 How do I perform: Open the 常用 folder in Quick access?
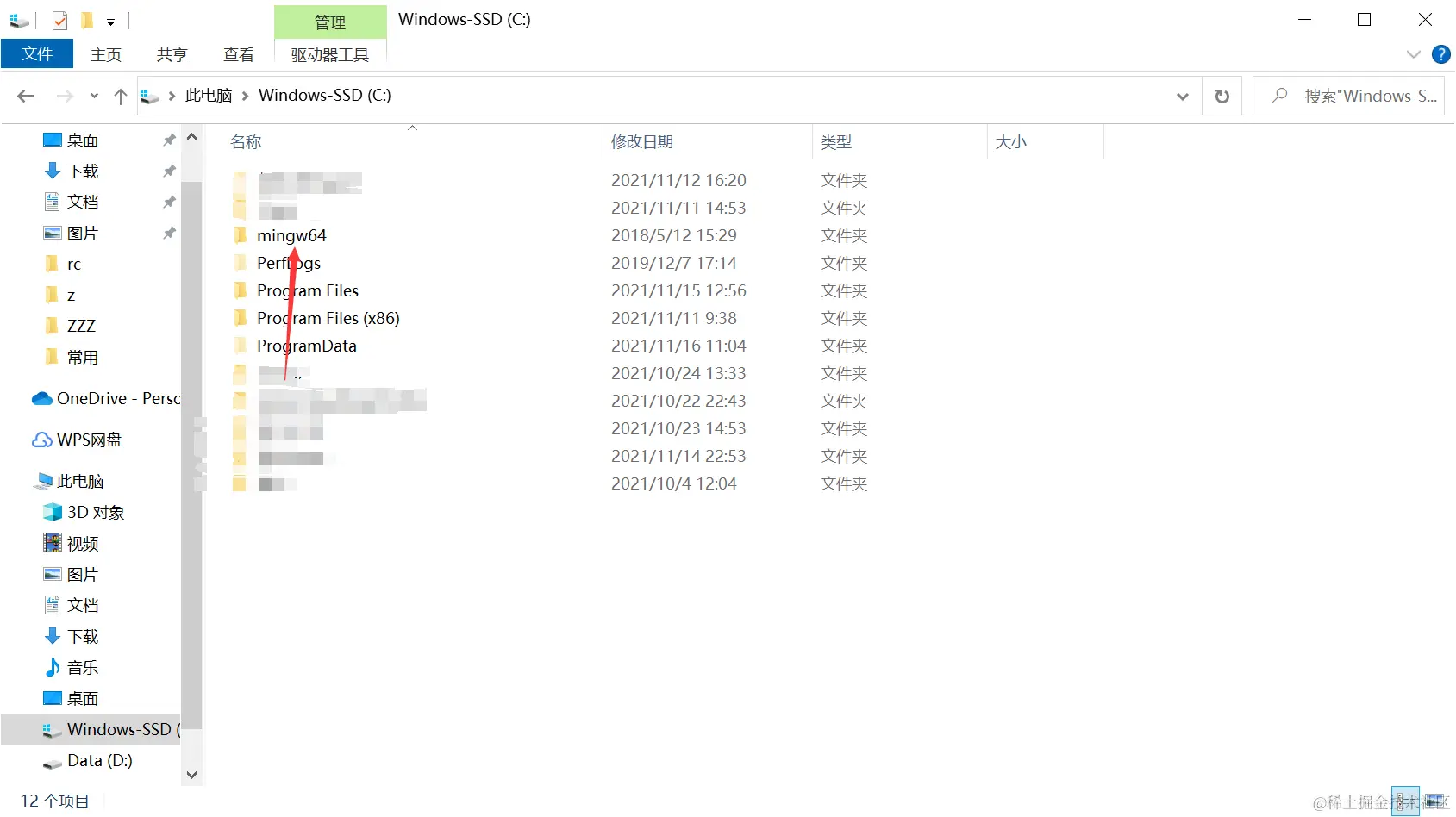72,357
